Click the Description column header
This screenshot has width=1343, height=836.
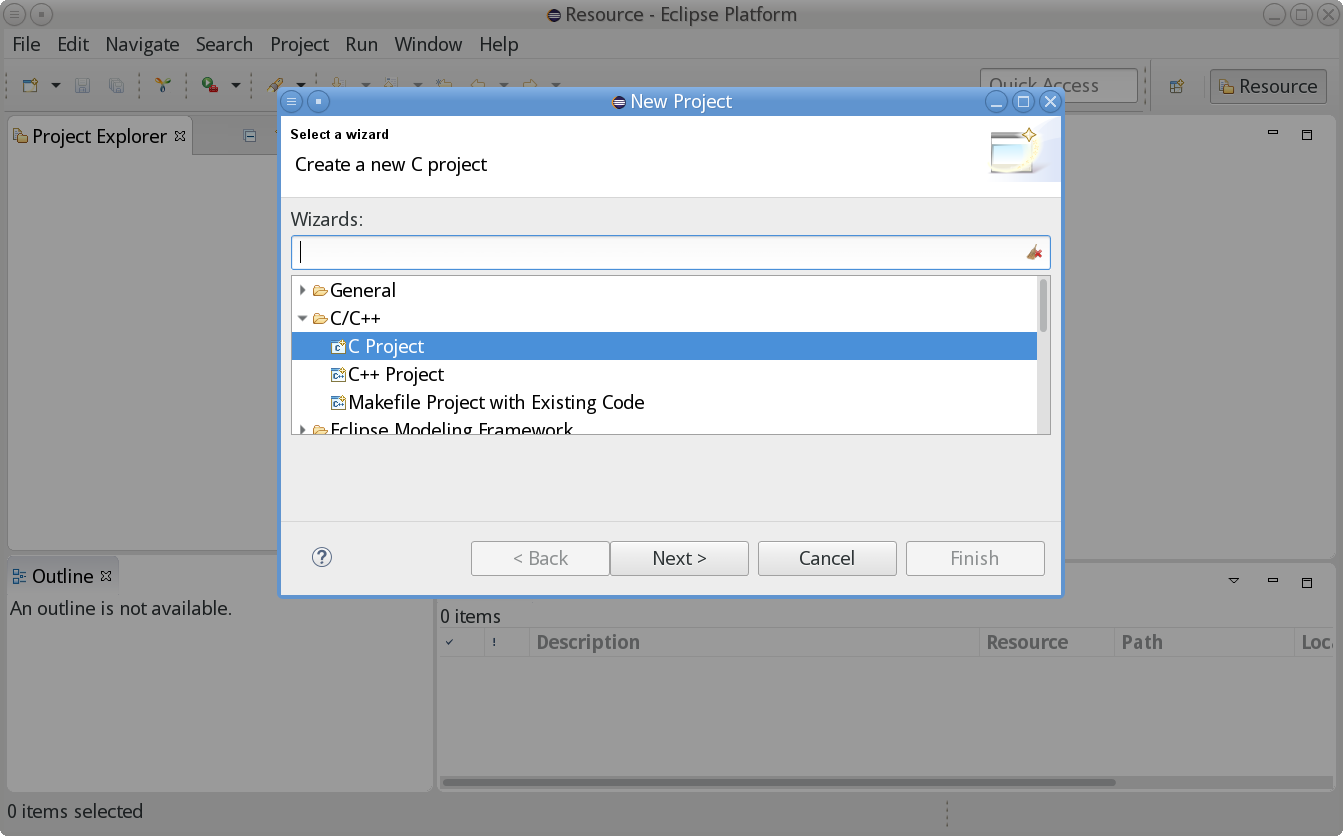click(754, 642)
